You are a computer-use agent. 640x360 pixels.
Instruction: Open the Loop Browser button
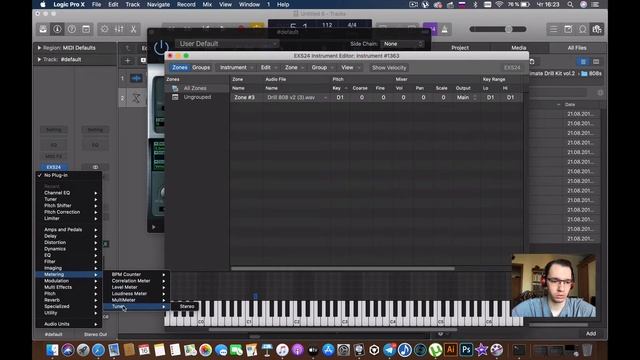[x=582, y=29]
